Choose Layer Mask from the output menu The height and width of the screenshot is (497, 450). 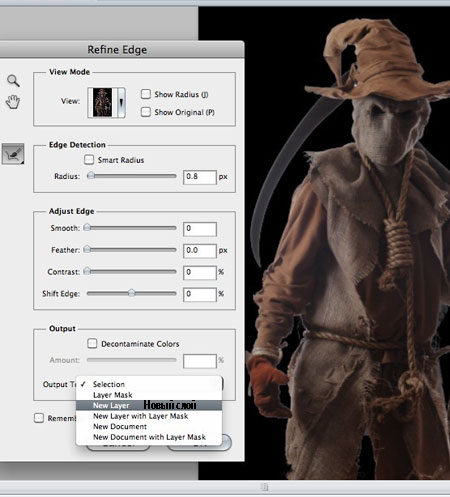(x=149, y=395)
